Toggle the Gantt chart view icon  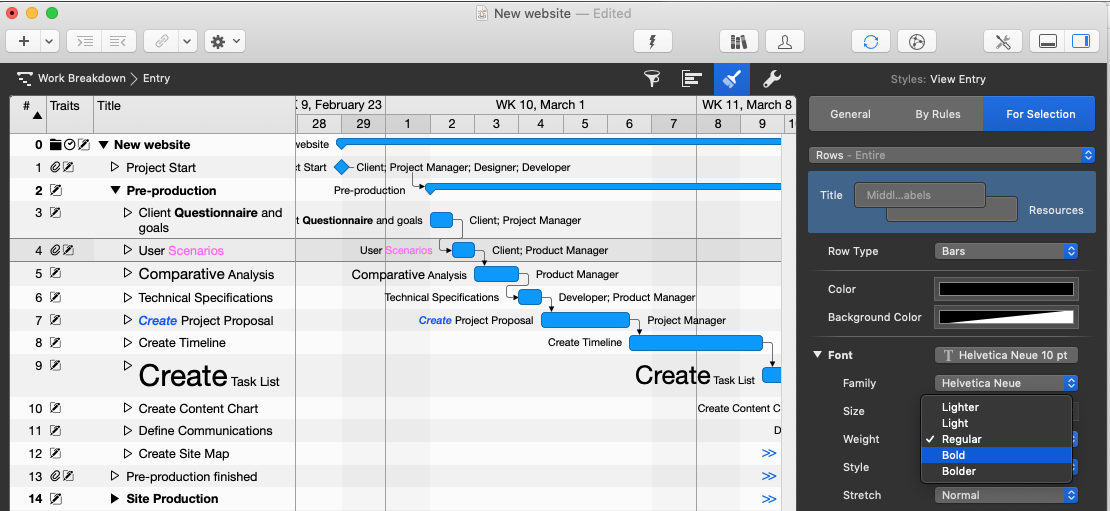[691, 79]
